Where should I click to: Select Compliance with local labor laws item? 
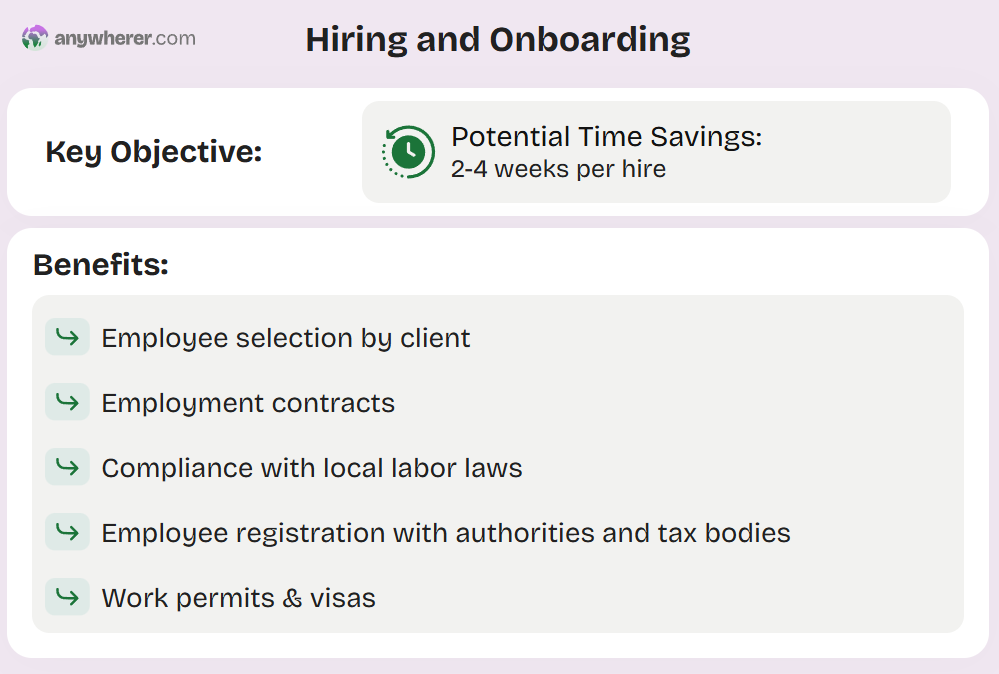pos(312,468)
